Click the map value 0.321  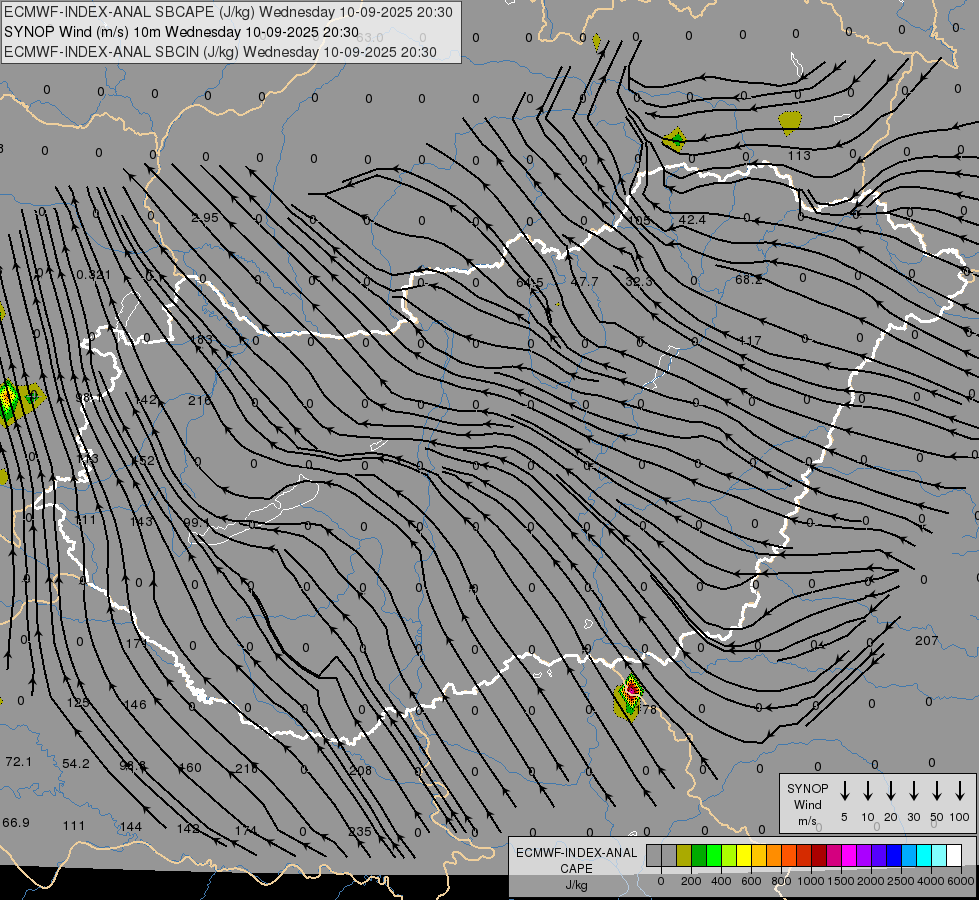tap(94, 275)
